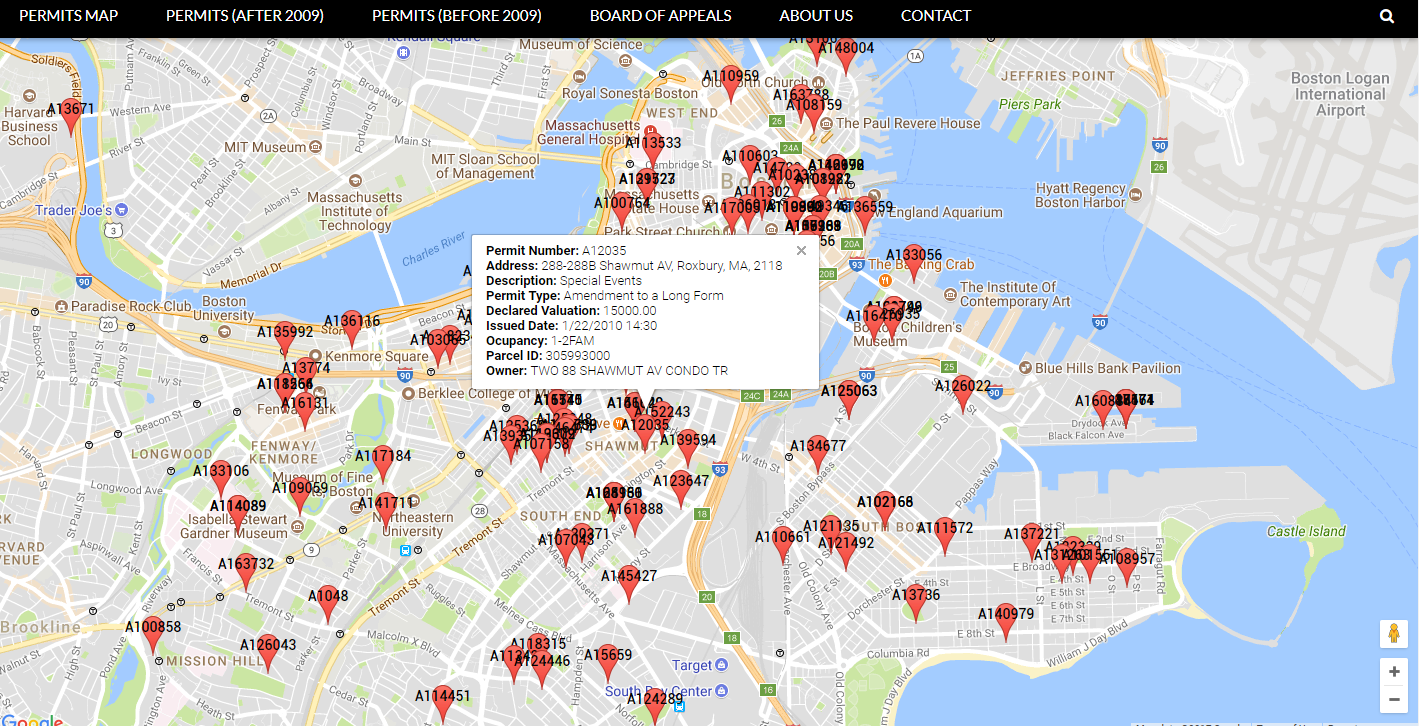
Task: Select map marker A135992
Action: point(285,339)
